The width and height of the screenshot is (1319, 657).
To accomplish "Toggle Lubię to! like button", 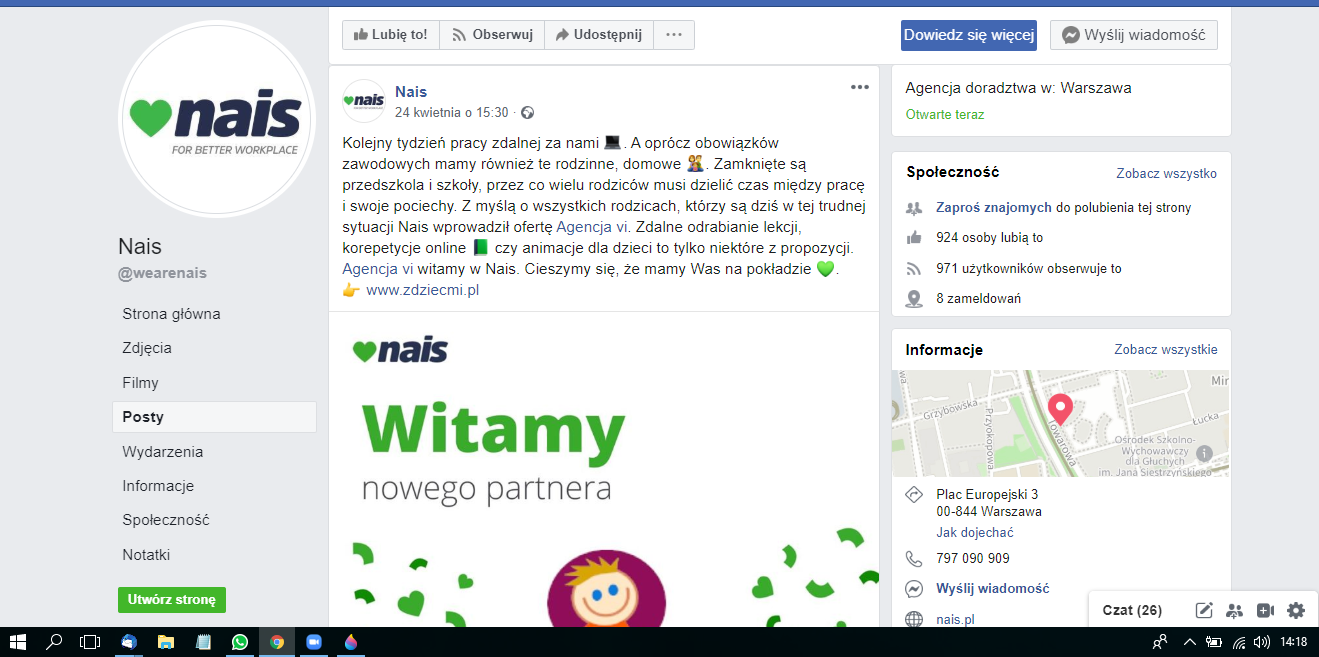I will 391,35.
